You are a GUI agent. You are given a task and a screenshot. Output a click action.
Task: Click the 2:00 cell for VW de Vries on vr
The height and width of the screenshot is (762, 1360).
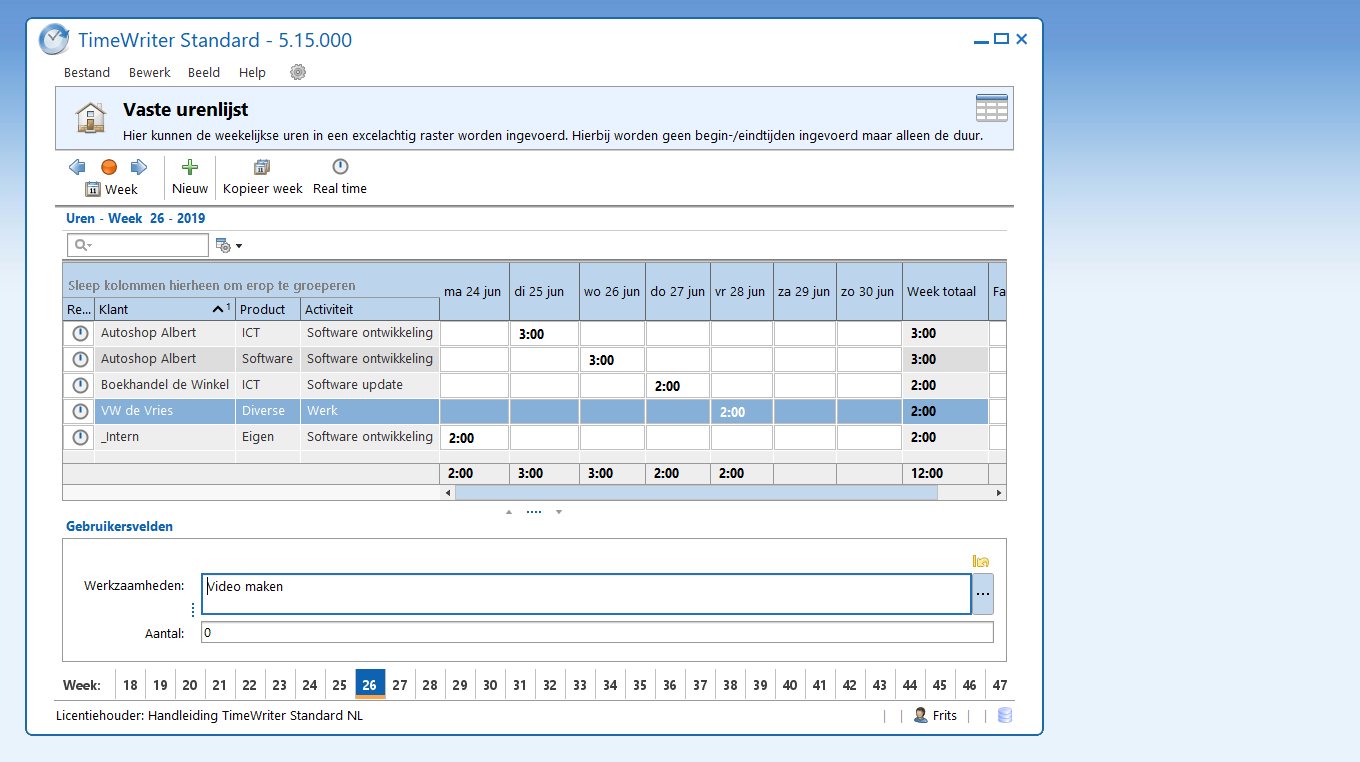tap(742, 411)
